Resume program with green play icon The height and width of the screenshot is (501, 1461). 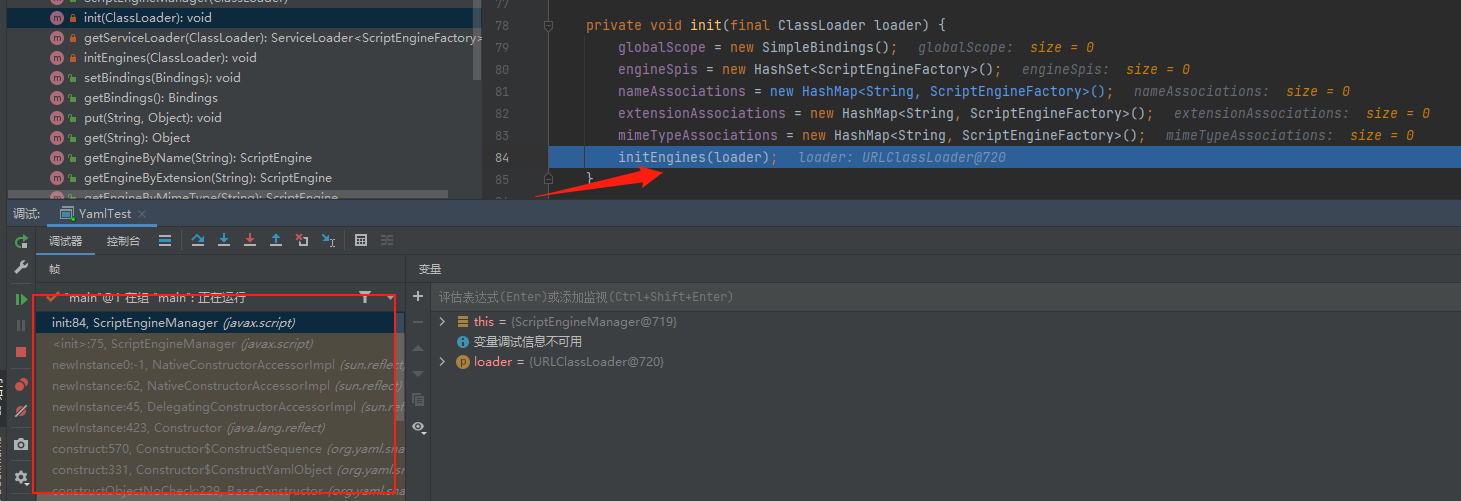click(x=21, y=299)
